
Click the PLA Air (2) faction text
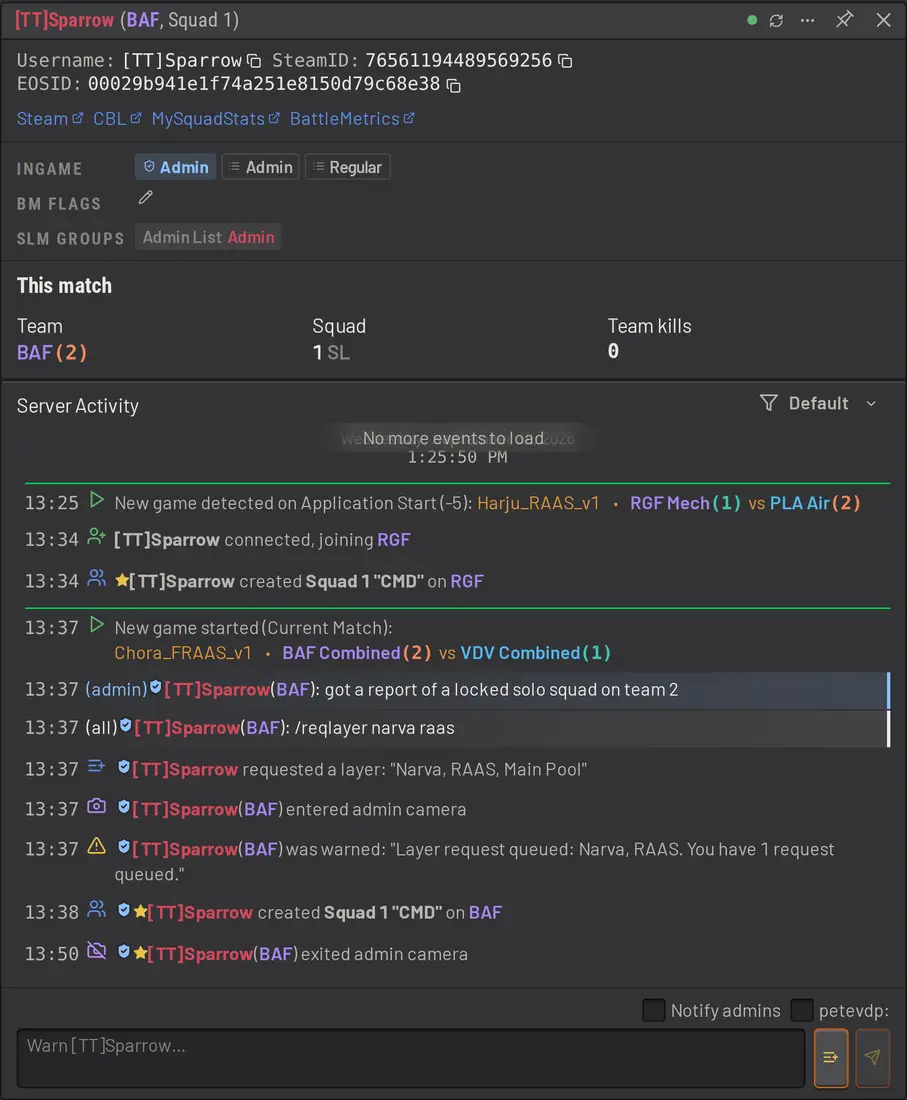[815, 503]
